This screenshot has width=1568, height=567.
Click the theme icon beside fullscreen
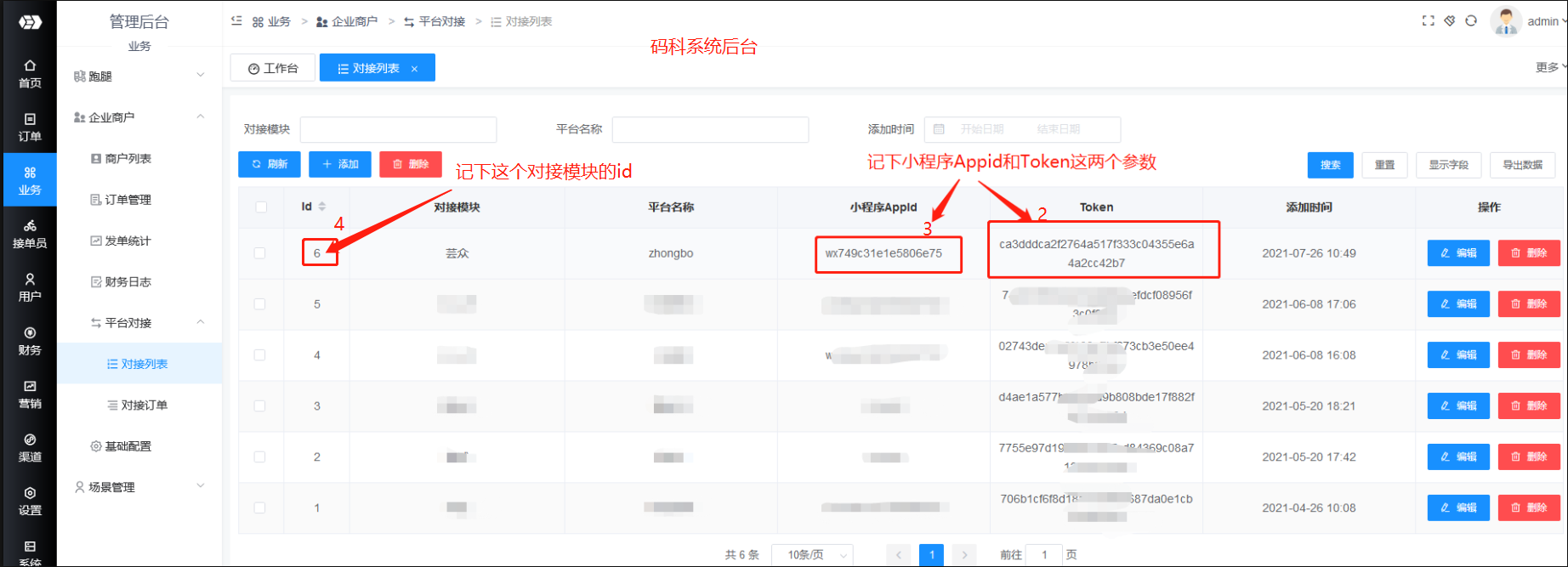1450,21
